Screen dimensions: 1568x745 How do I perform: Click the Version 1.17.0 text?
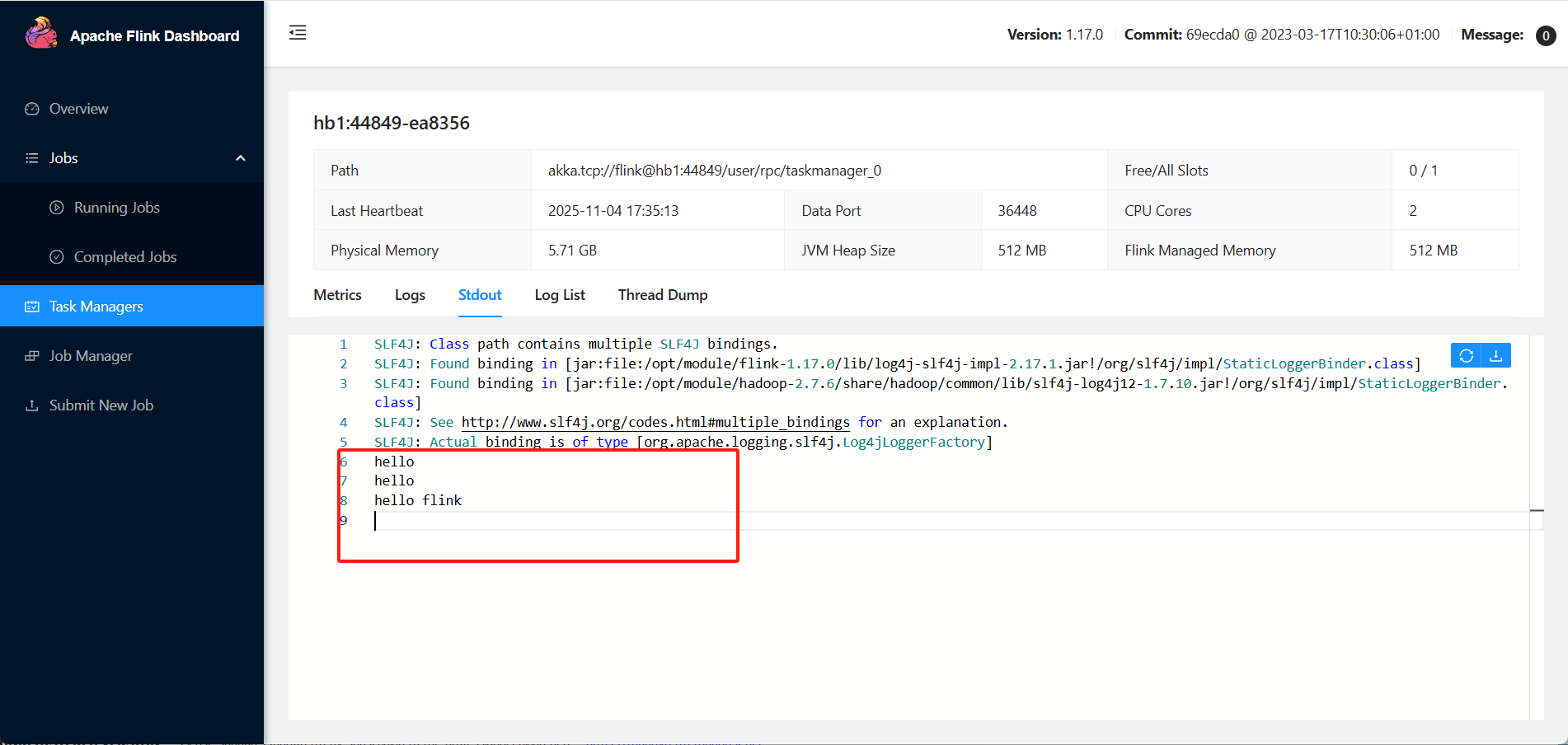click(x=1055, y=35)
